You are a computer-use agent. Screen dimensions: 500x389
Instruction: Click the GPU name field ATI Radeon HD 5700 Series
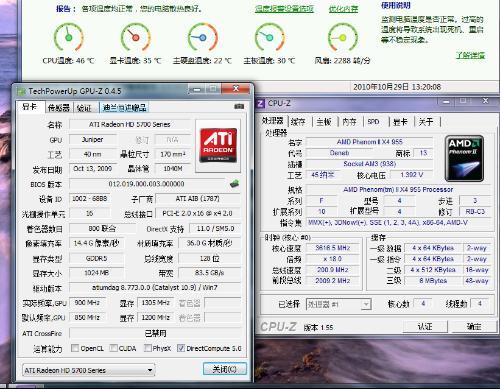coord(130,124)
